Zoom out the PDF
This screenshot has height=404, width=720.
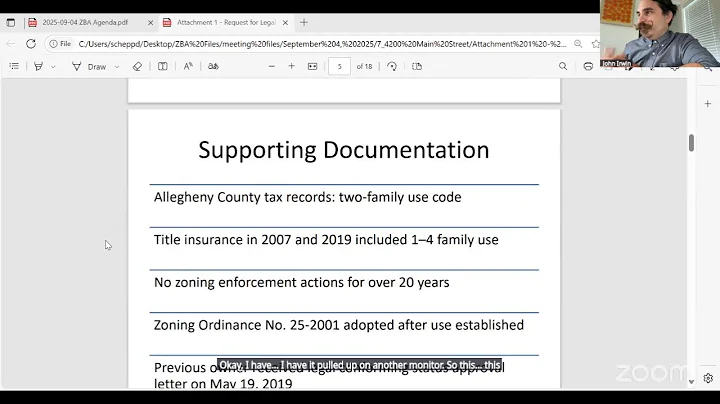click(271, 67)
